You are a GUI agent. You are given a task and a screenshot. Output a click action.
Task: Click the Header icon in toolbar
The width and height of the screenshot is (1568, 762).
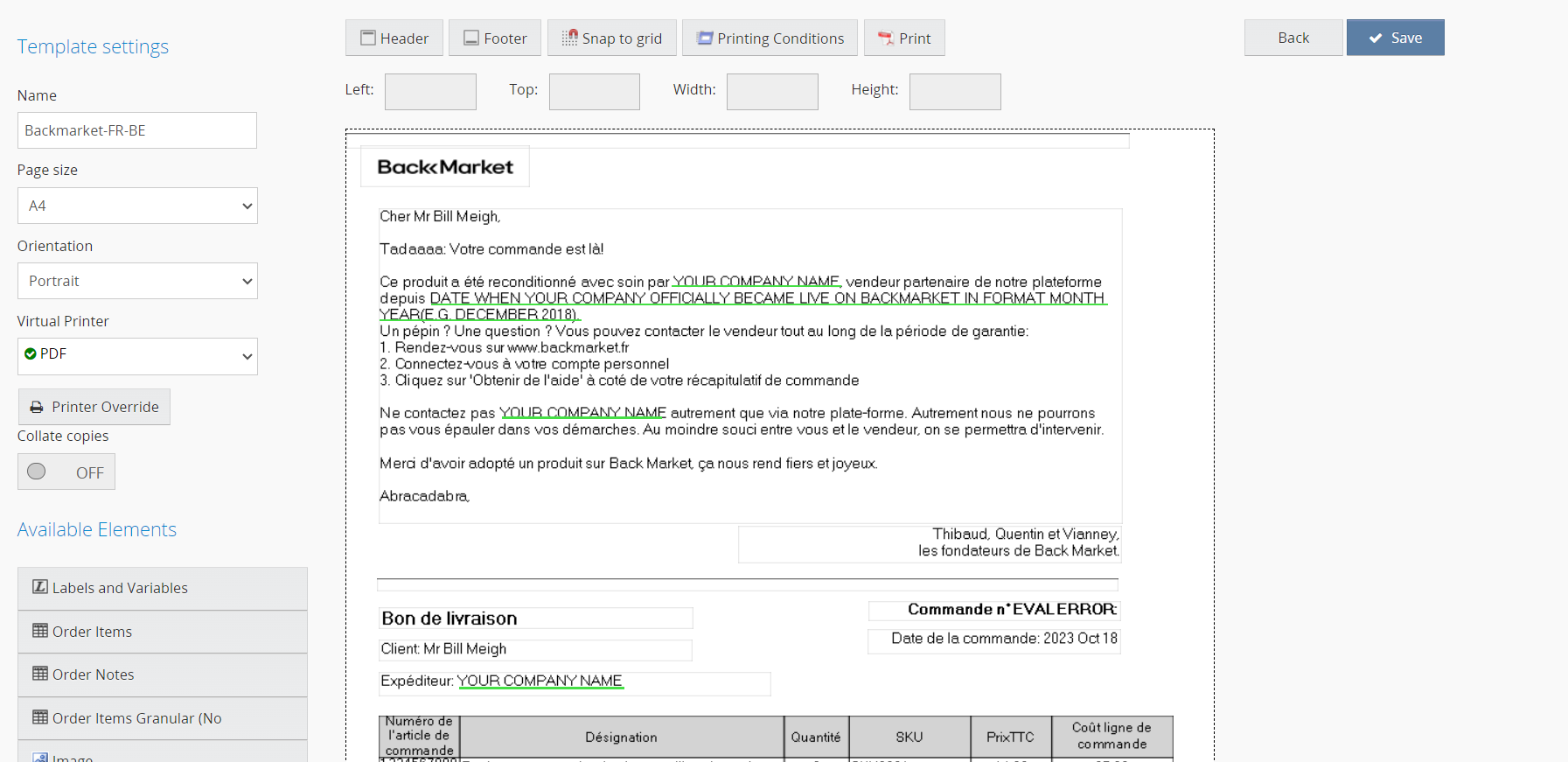coord(368,38)
